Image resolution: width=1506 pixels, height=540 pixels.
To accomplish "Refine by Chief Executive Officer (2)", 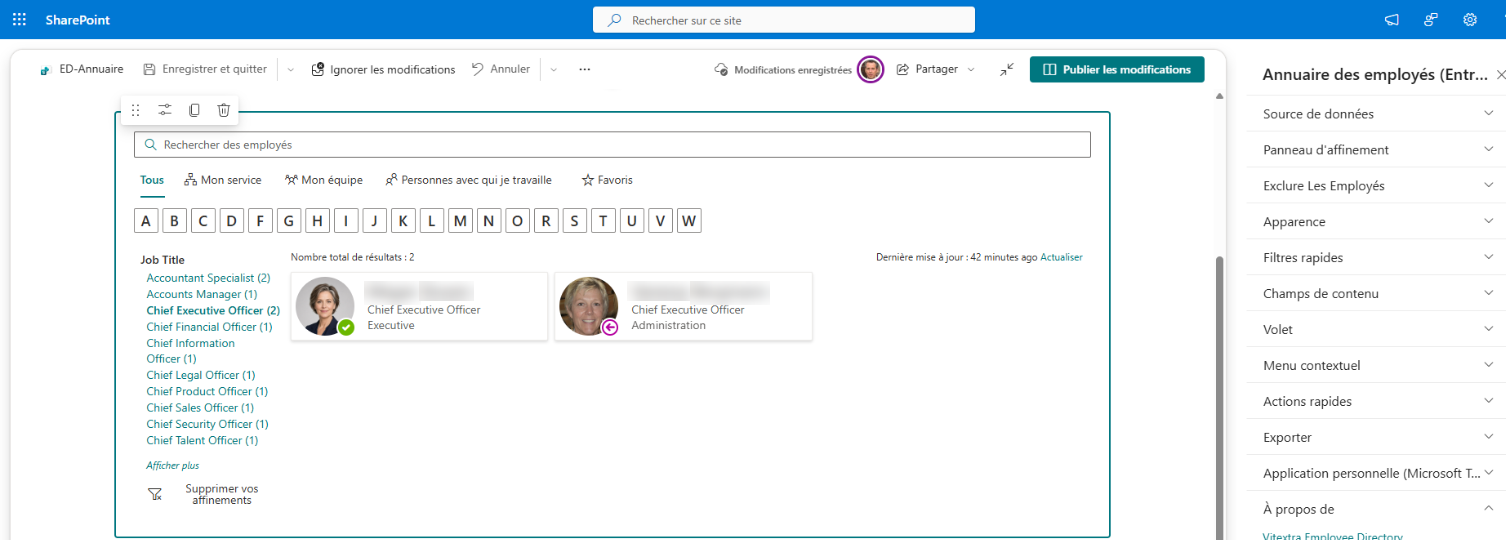I will pyautogui.click(x=213, y=310).
